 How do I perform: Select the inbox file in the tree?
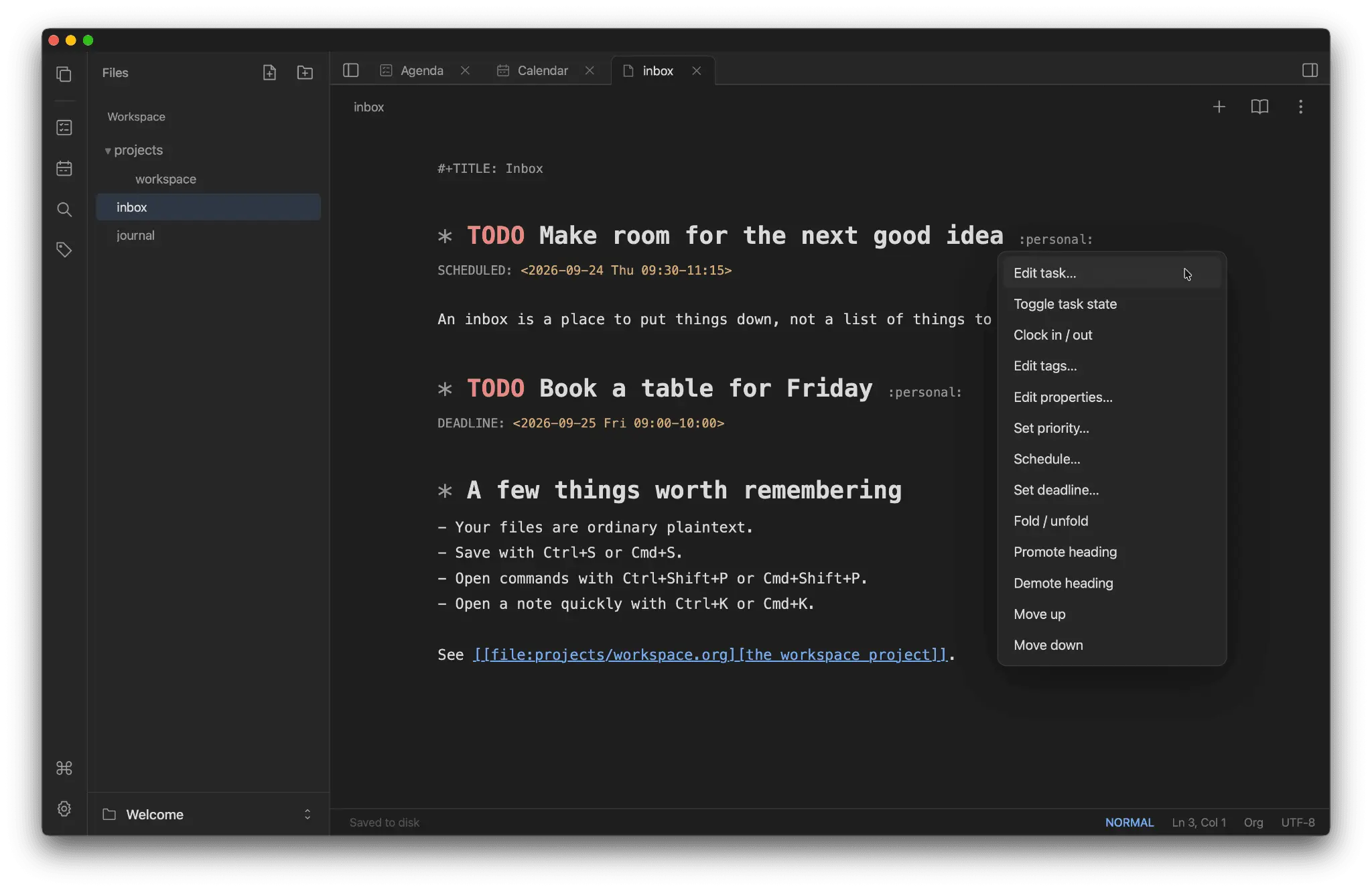pos(208,207)
